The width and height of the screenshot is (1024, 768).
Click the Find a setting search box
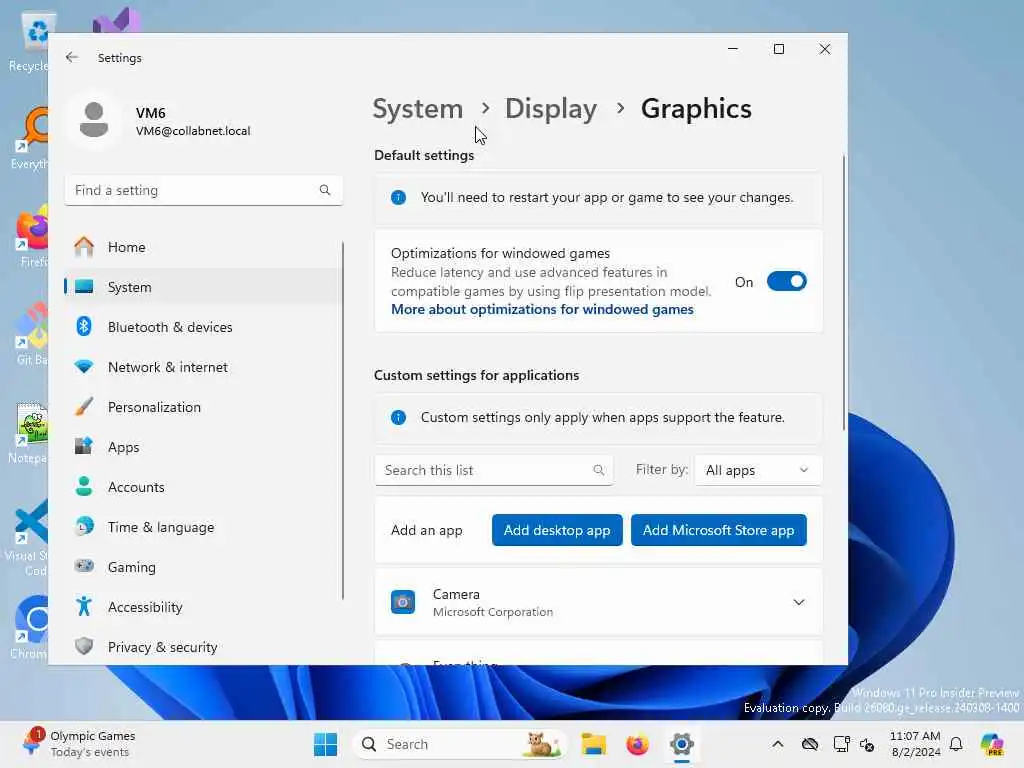pyautogui.click(x=203, y=190)
